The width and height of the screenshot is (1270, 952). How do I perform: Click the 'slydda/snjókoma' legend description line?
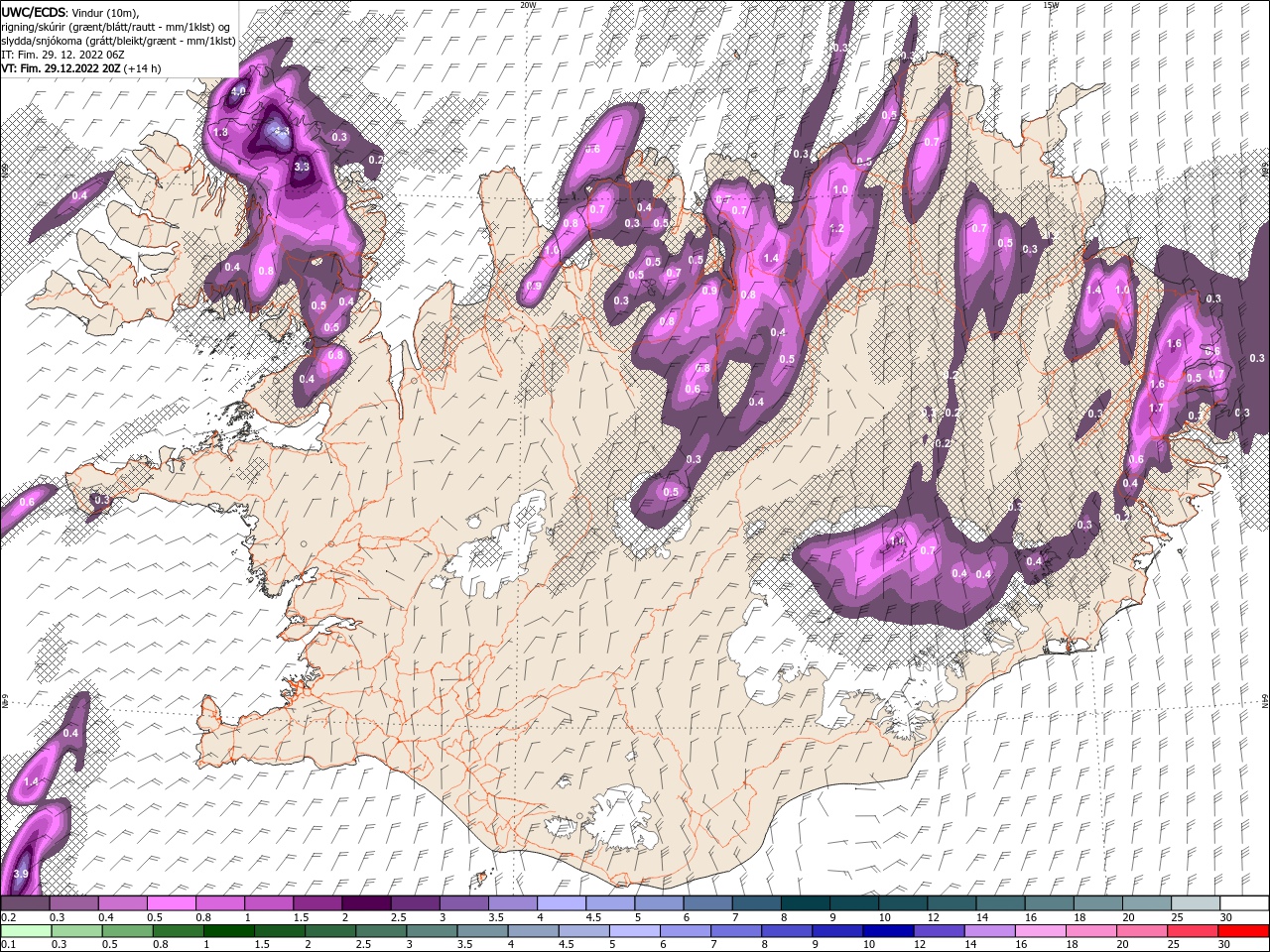(x=118, y=41)
